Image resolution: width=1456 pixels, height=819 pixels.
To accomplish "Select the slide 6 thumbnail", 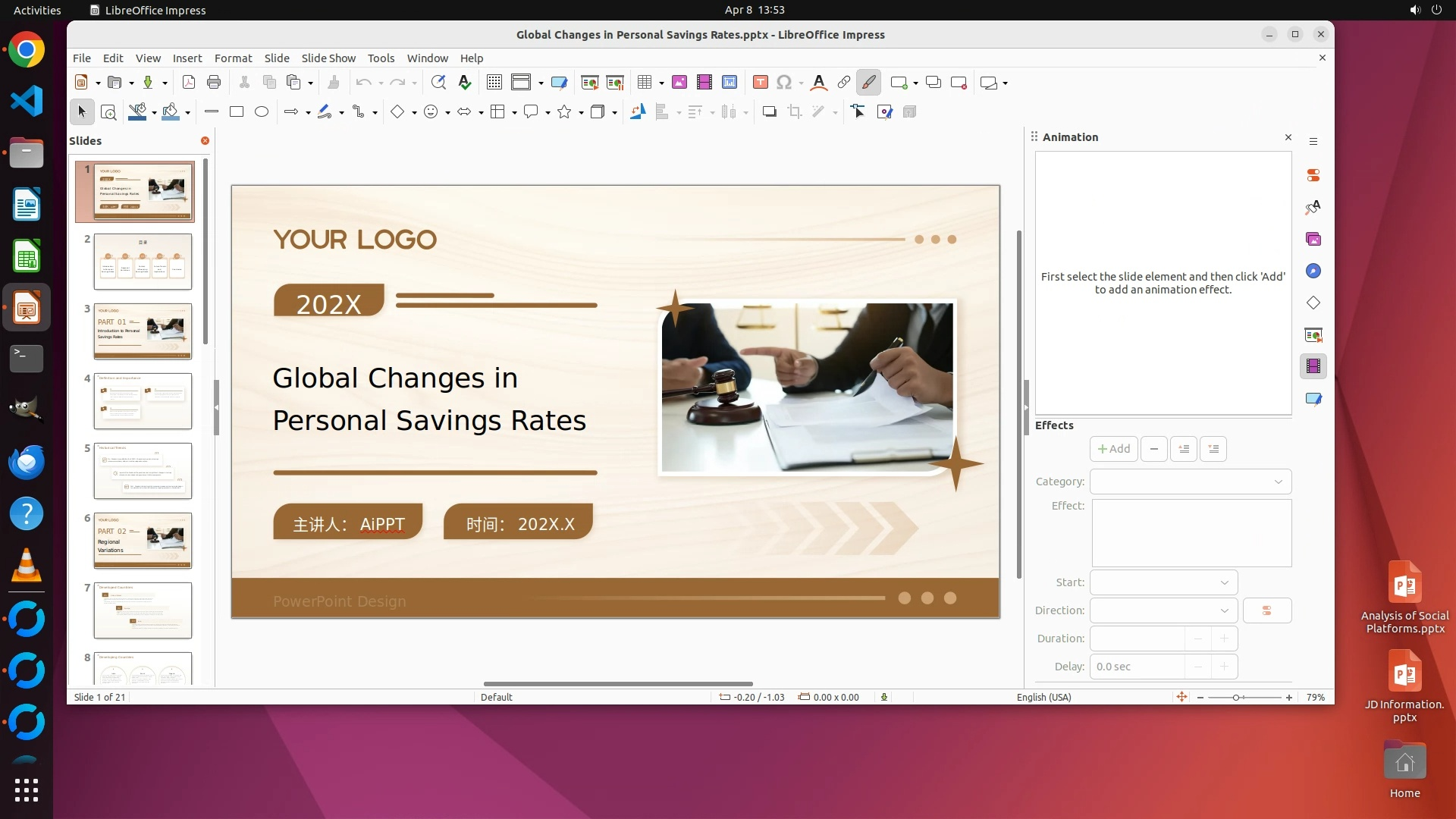I will point(143,541).
